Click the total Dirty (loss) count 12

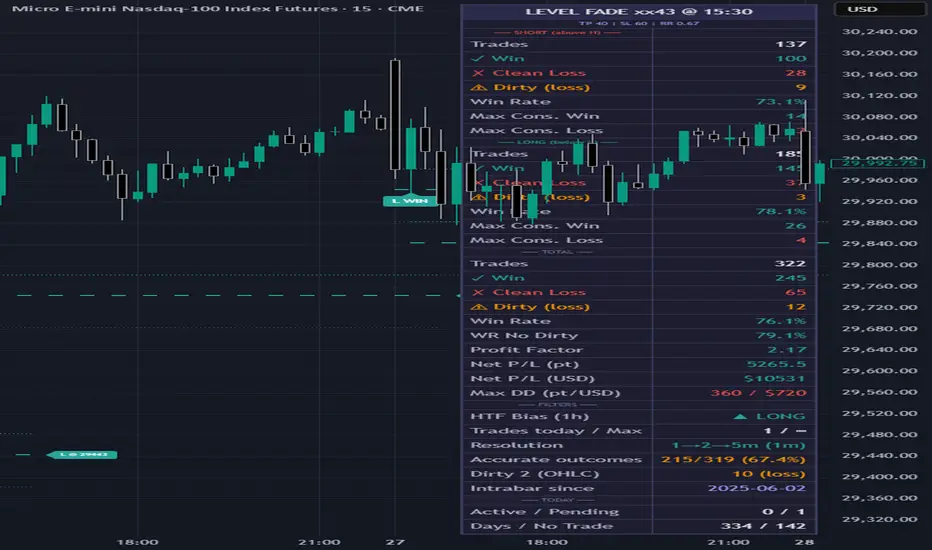[796, 307]
